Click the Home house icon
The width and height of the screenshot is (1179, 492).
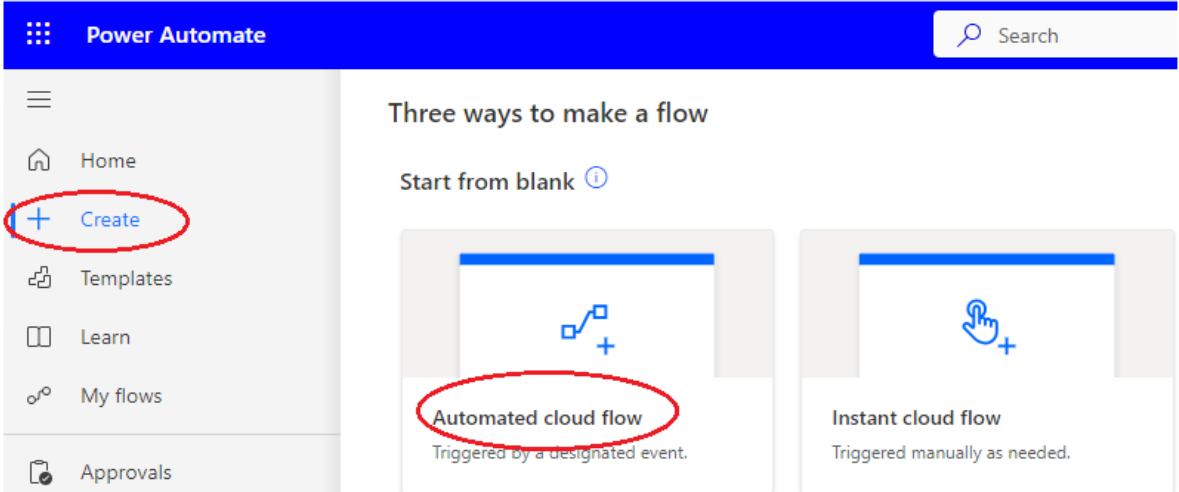pyautogui.click(x=39, y=160)
